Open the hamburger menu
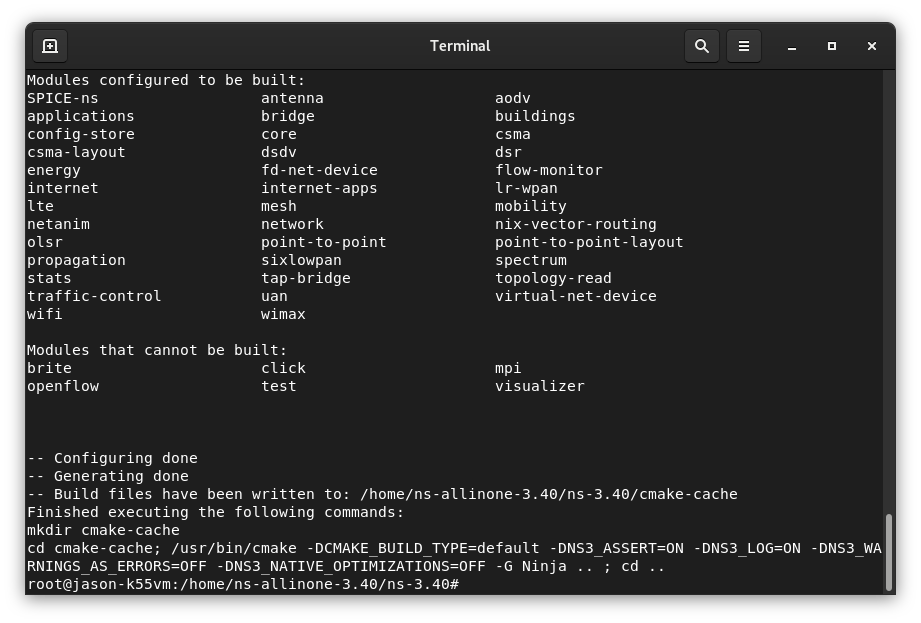Screen dimensions: 921x623 coord(744,46)
